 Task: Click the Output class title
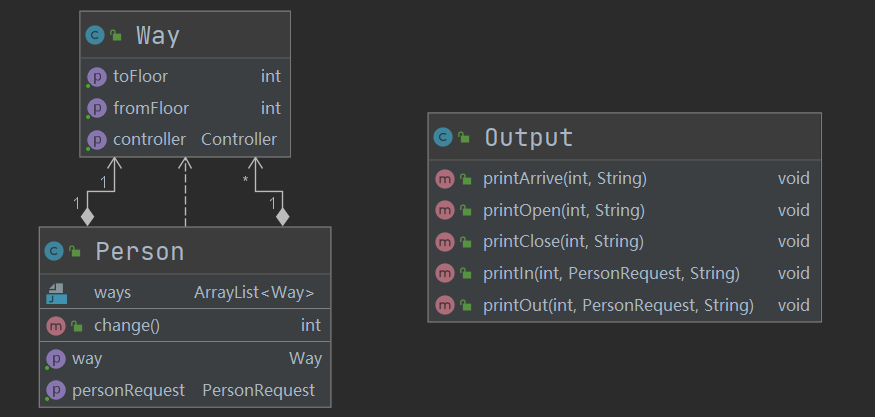529,138
